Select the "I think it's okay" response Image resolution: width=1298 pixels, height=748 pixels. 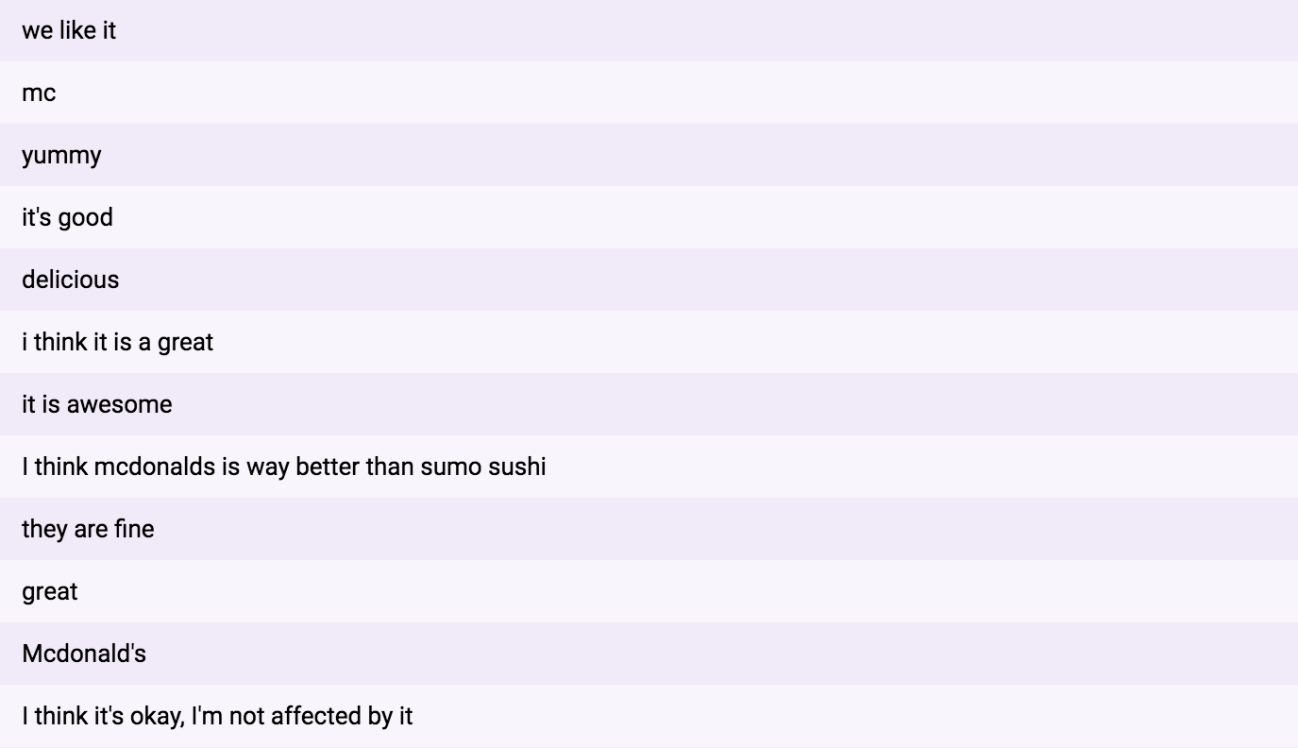click(x=217, y=716)
